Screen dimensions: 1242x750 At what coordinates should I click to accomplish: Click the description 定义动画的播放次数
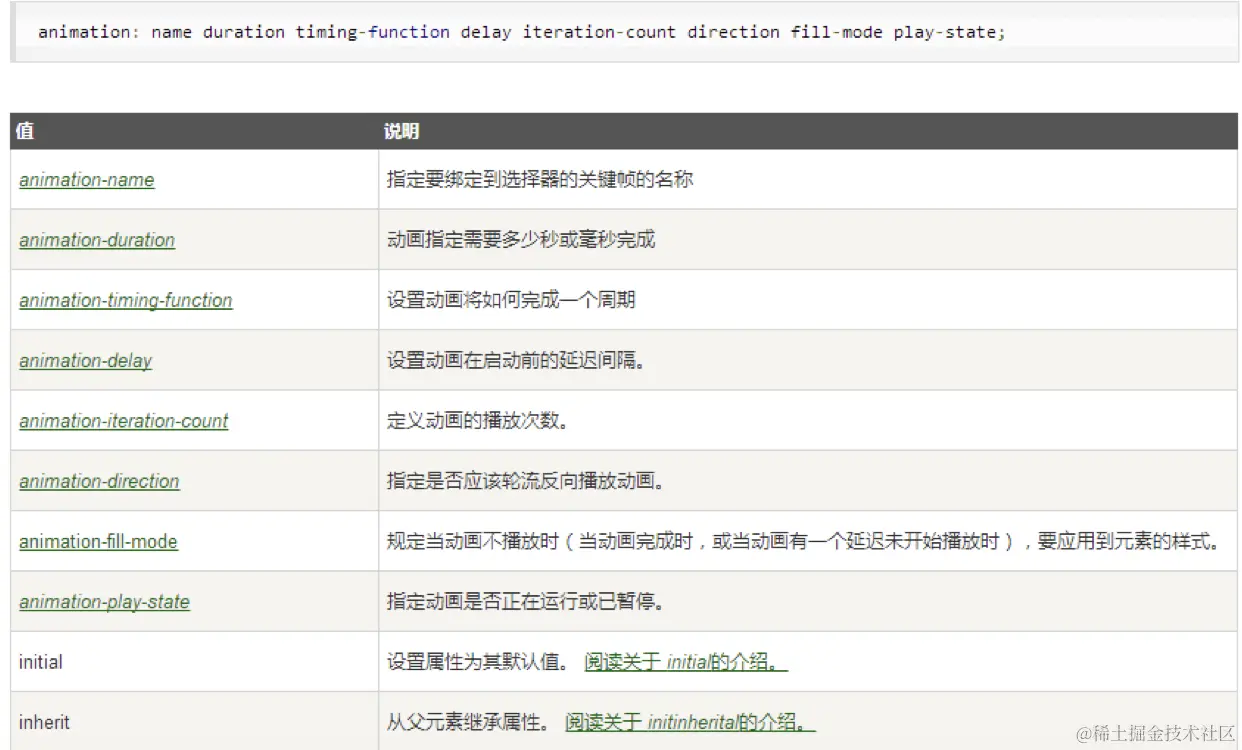click(x=478, y=421)
